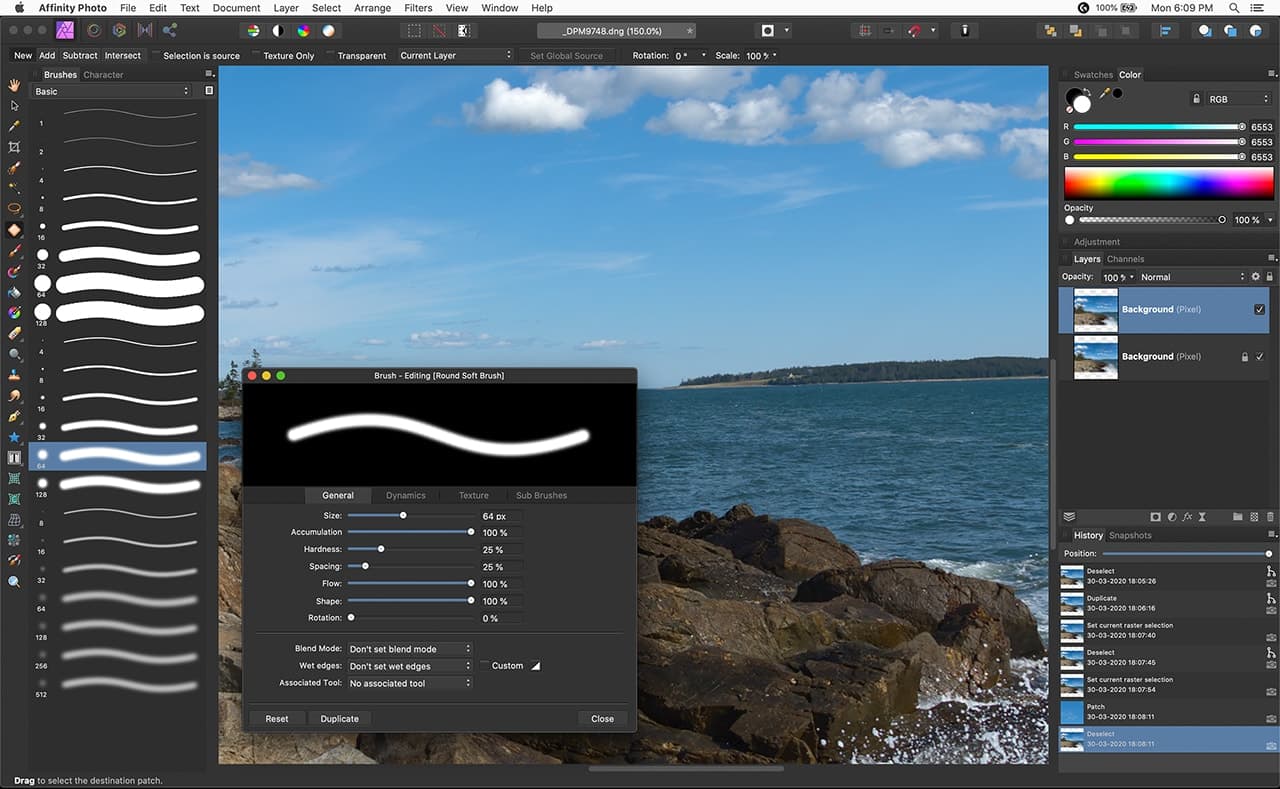Toggle the Texture Only checkbox
Screen dimensions: 1280x789
tap(257, 56)
